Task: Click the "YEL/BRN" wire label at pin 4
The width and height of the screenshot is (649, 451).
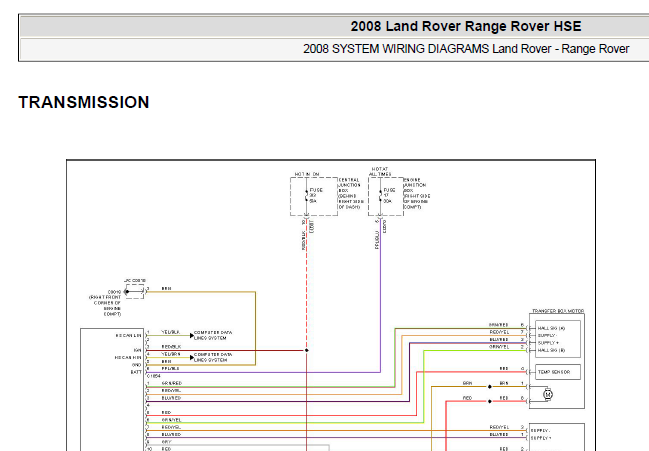Action: click(x=171, y=354)
